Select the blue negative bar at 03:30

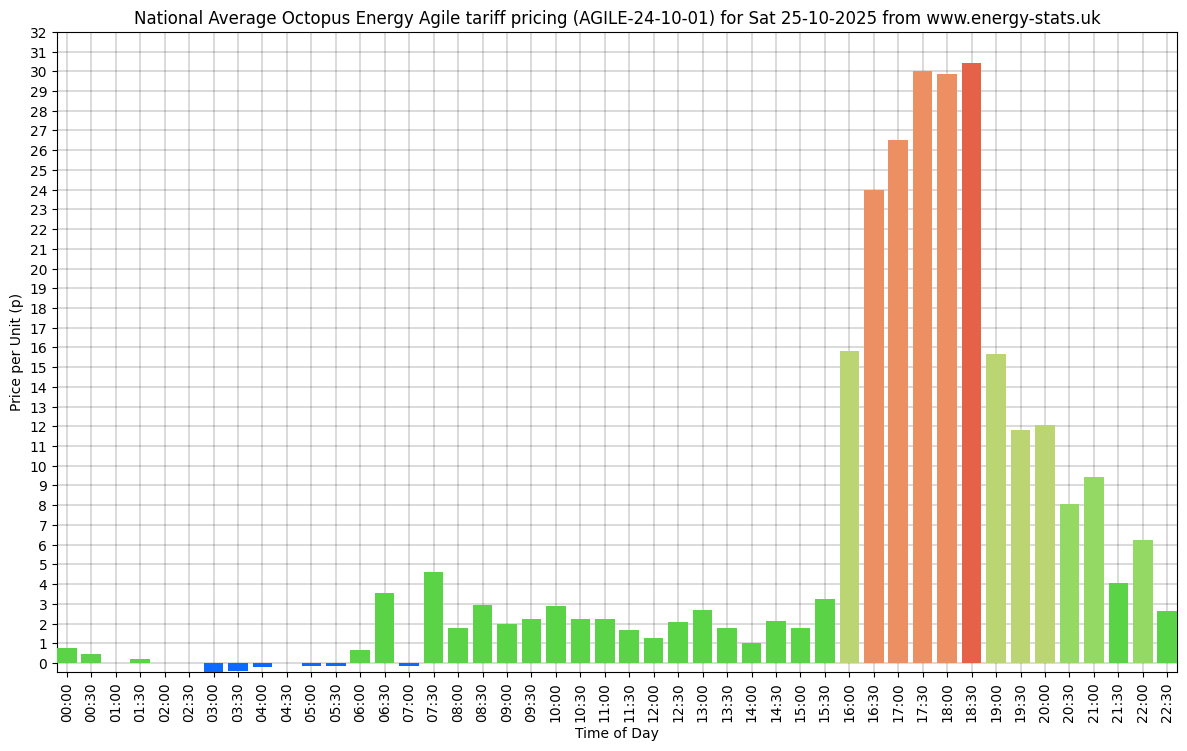coord(238,667)
